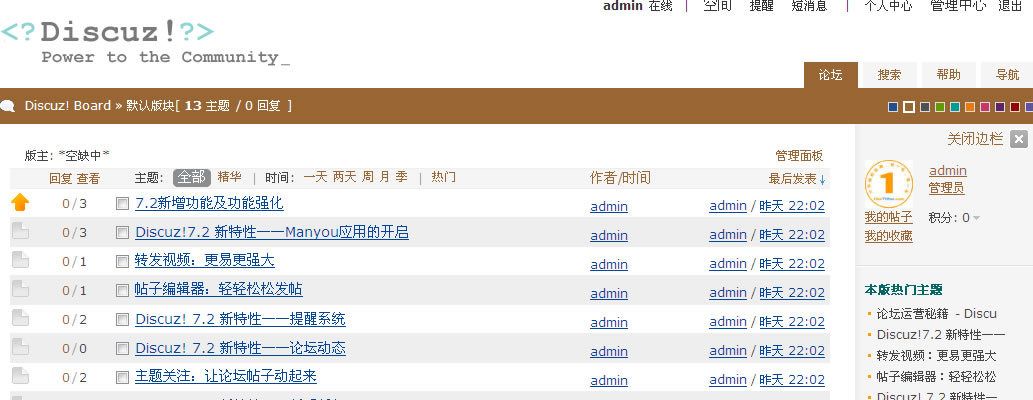This screenshot has height=400, width=1033.
Task: Open thread Discuz!7.2 新特性一一Manyou应用的开启
Action: pyautogui.click(x=272, y=232)
